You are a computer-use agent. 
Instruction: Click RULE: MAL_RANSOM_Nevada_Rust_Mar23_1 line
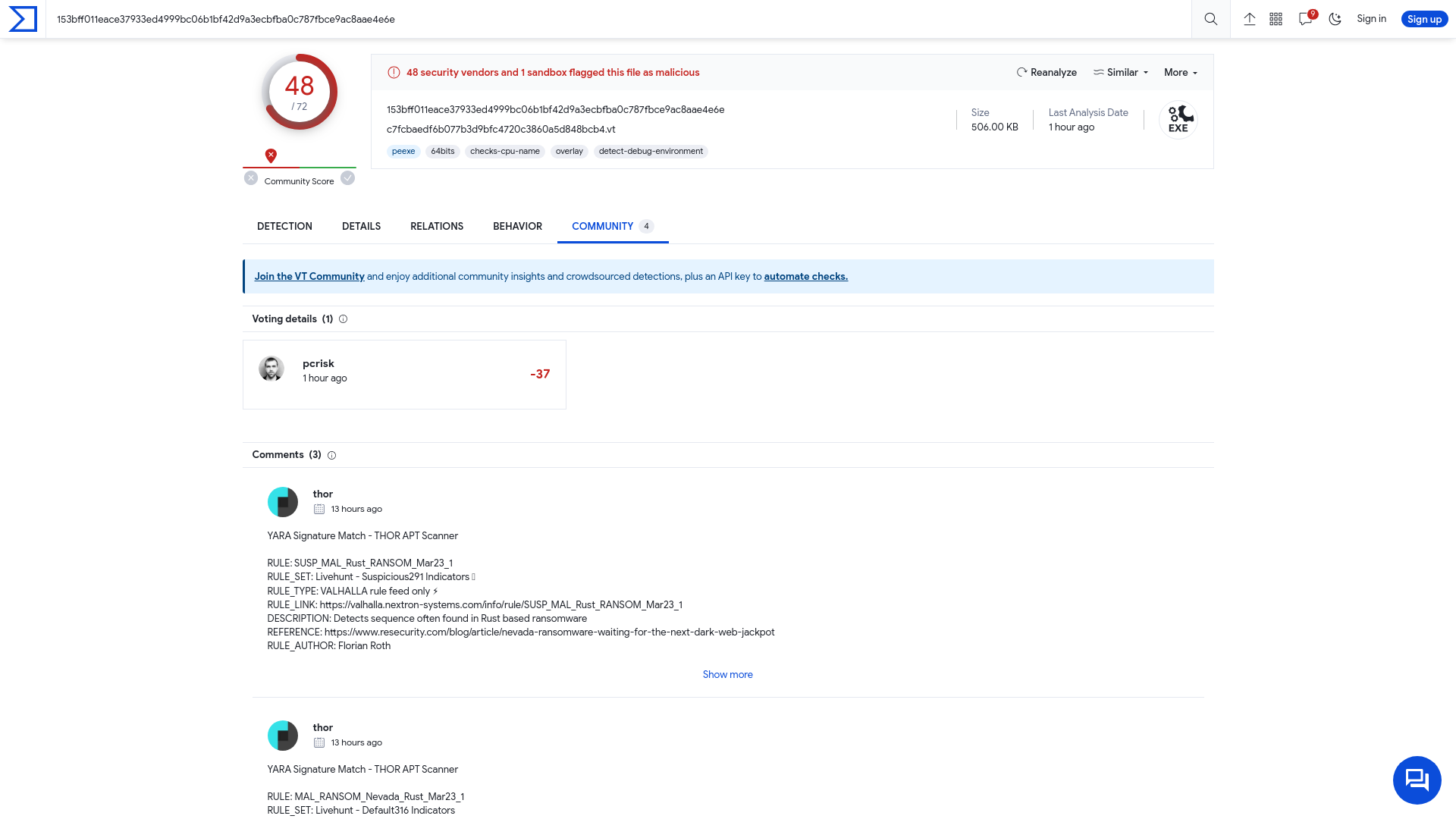[x=366, y=797]
